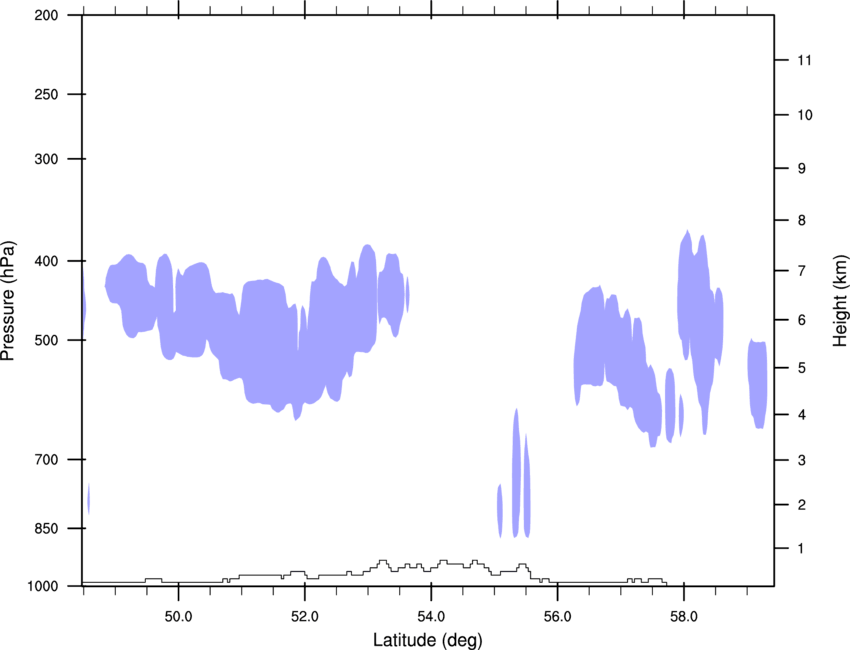Click the "Height (km)" axis title
The image size is (850, 650).
tap(840, 300)
